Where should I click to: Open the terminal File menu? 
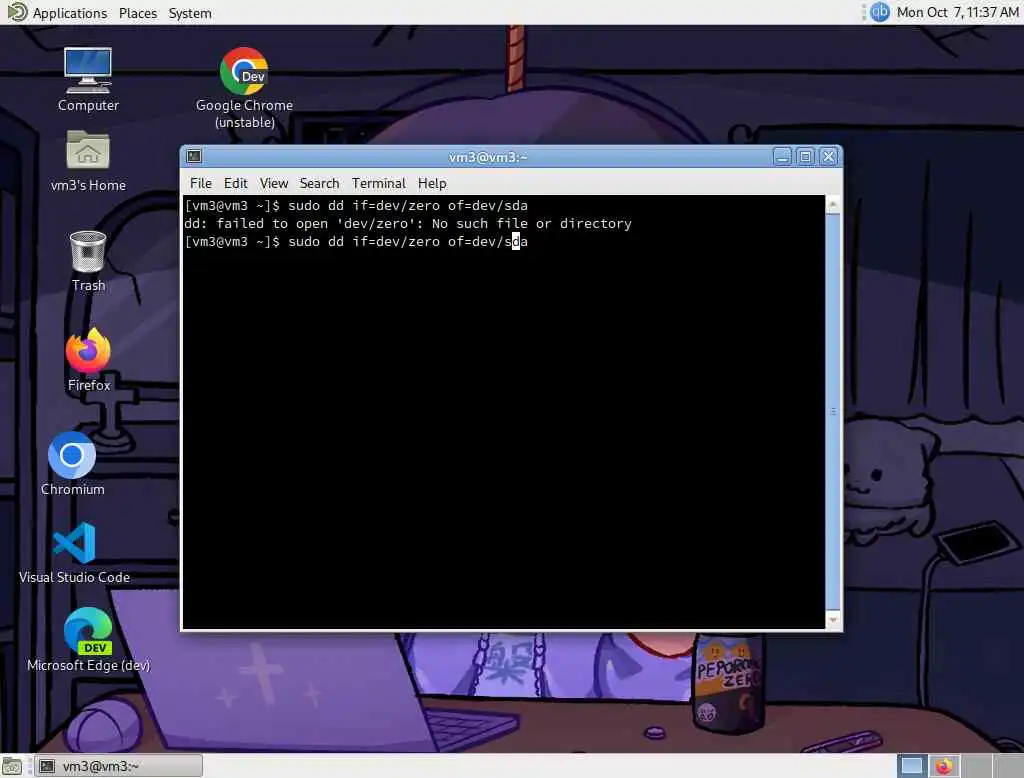(x=200, y=184)
